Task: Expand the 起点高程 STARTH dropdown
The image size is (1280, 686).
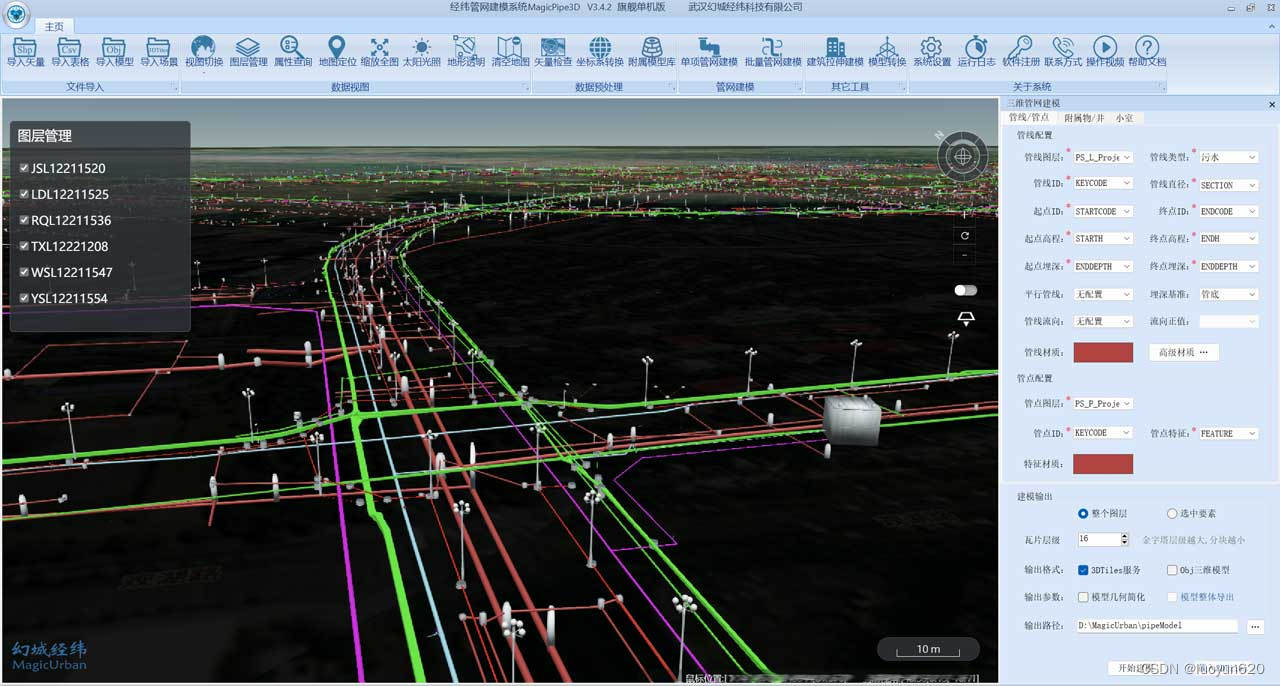Action: (x=1103, y=239)
